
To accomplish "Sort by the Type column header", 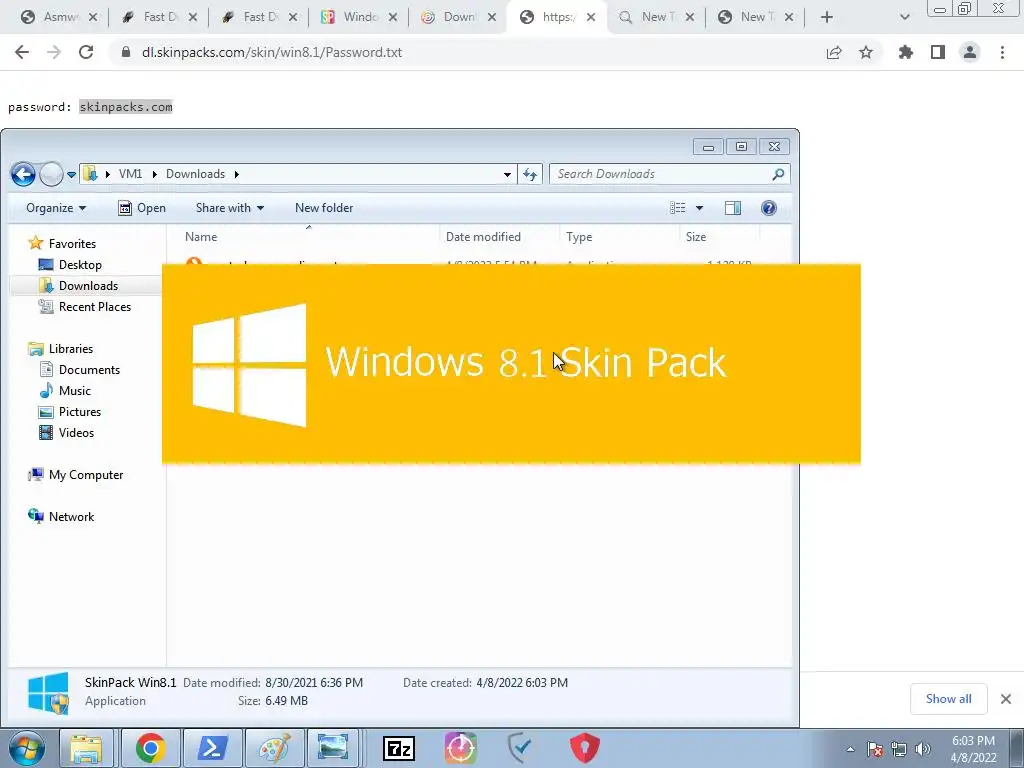I will (619, 236).
